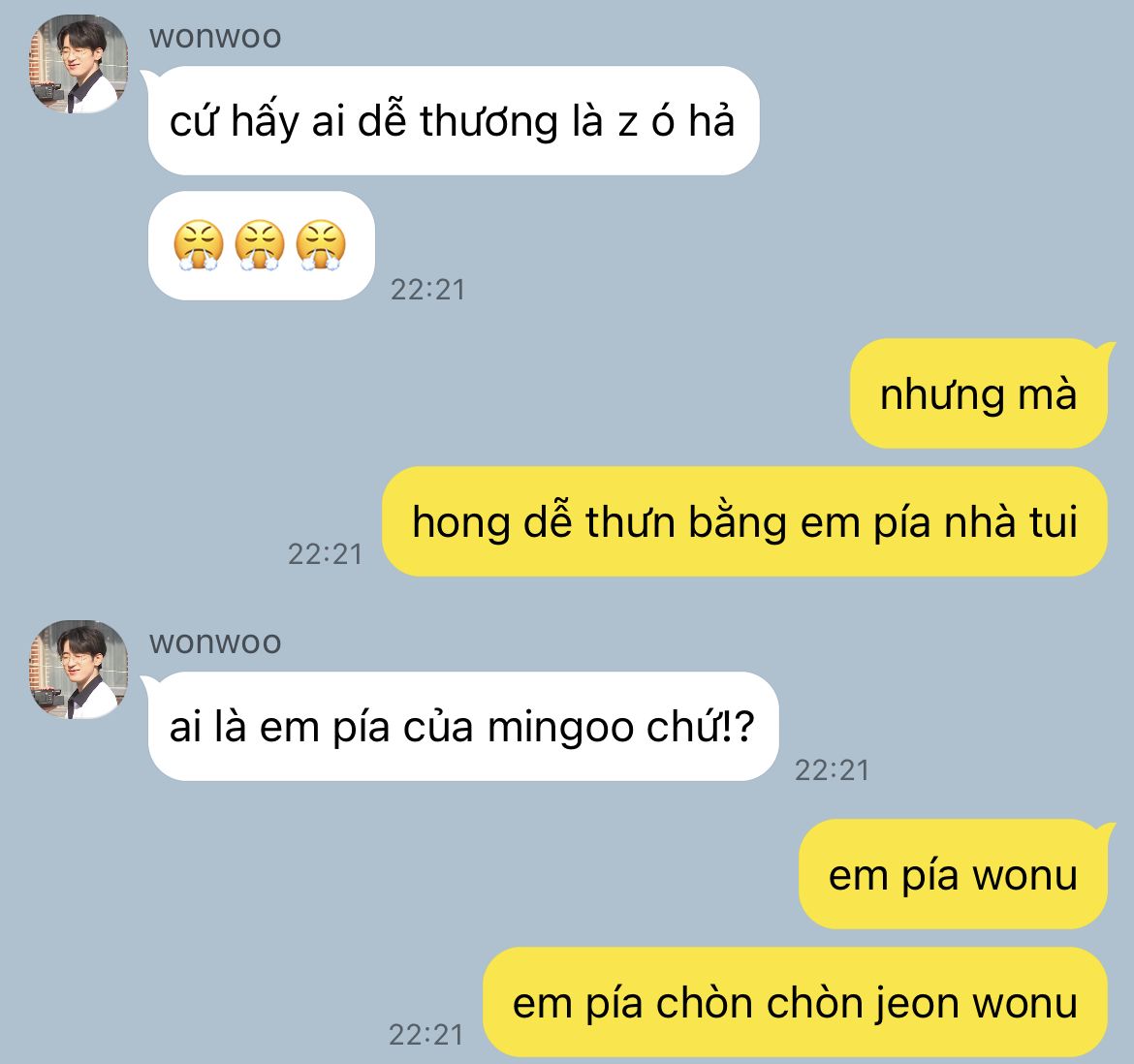This screenshot has width=1134, height=1064.
Task: Tap message 'cứ hấy ai dễ thương là z ó hả'
Action: (x=454, y=121)
